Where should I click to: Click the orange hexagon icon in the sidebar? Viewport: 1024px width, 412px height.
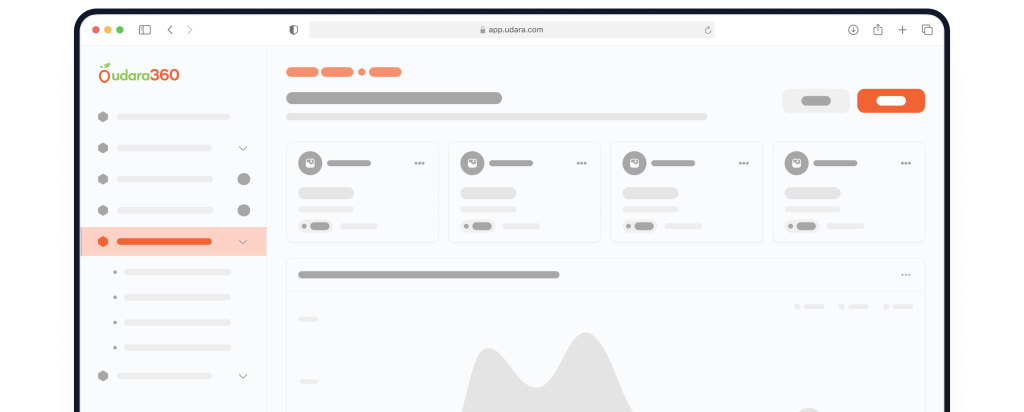click(103, 242)
